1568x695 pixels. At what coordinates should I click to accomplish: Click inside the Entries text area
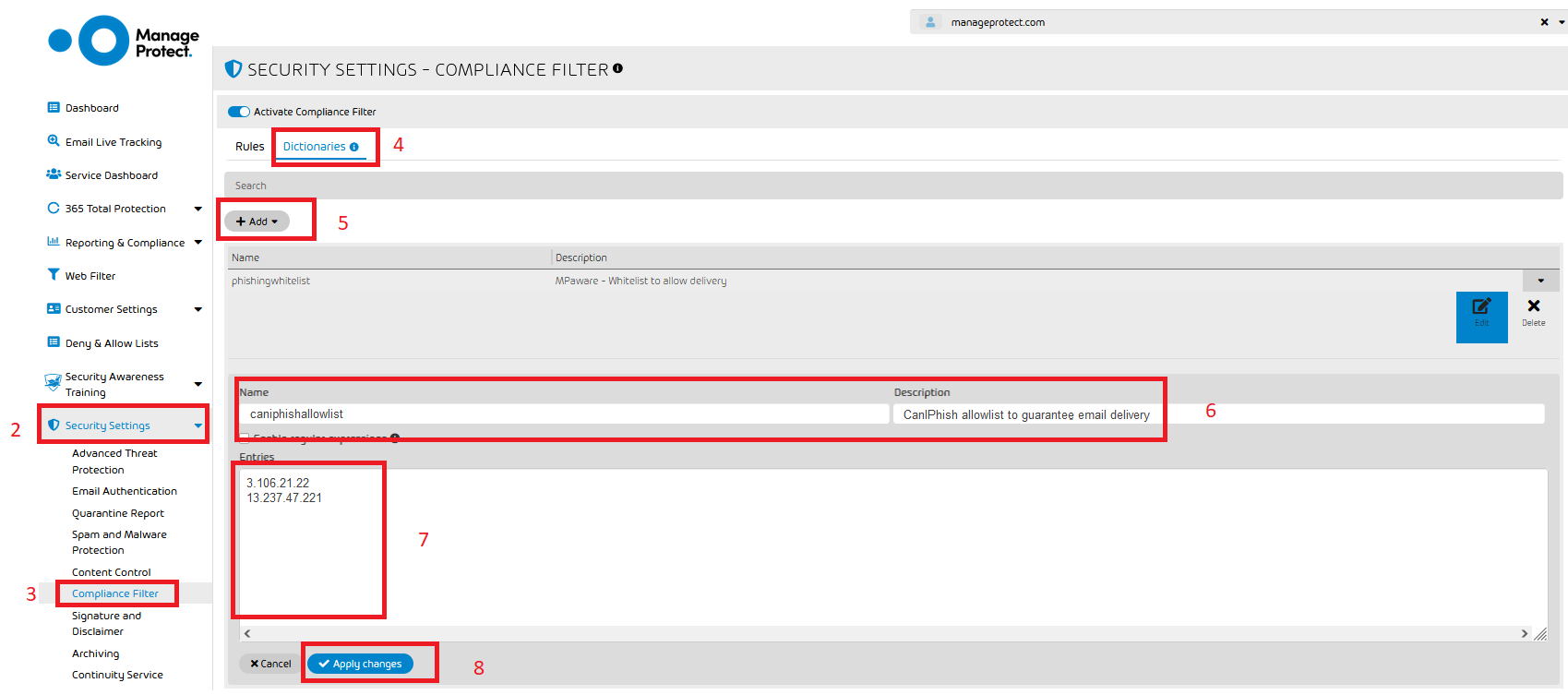(893, 547)
